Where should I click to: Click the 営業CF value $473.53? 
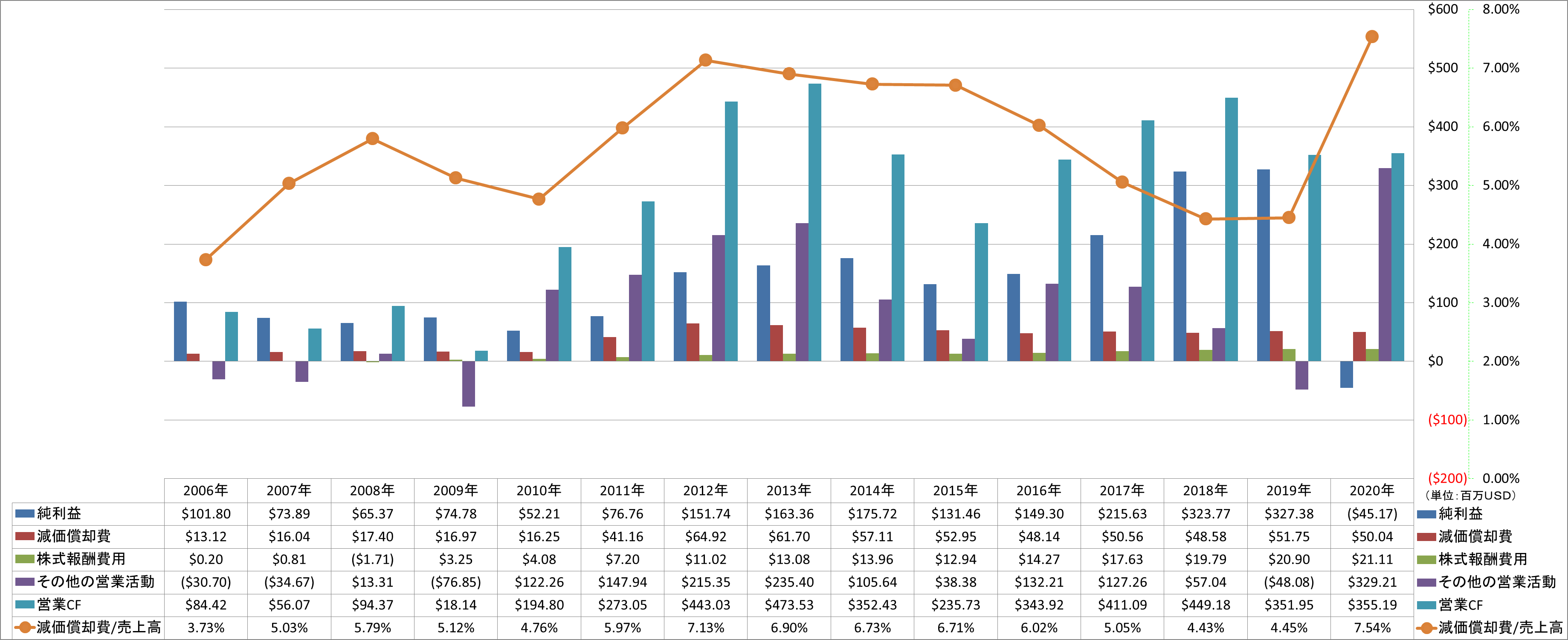[x=789, y=605]
